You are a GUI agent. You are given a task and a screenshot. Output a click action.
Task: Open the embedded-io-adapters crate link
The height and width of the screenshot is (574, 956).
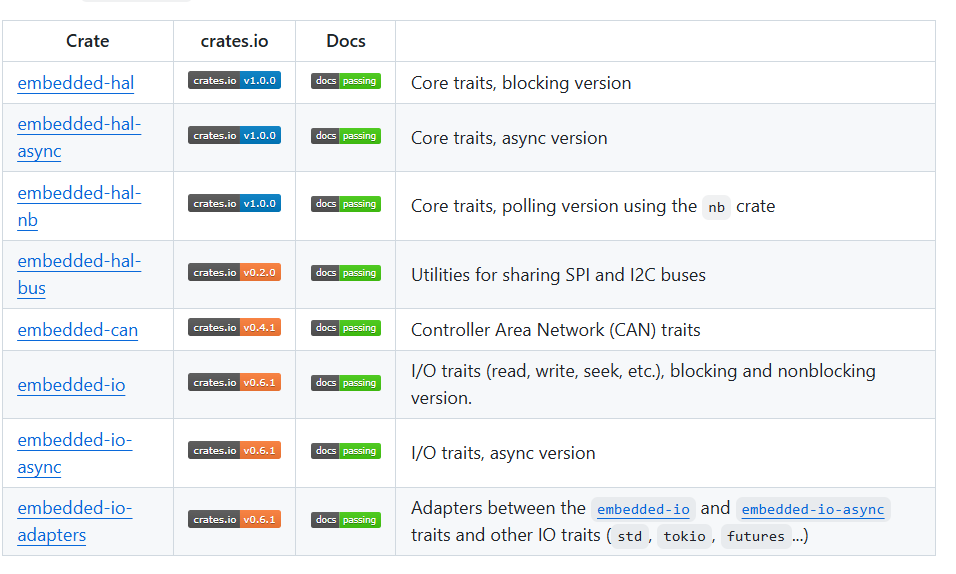(75, 522)
